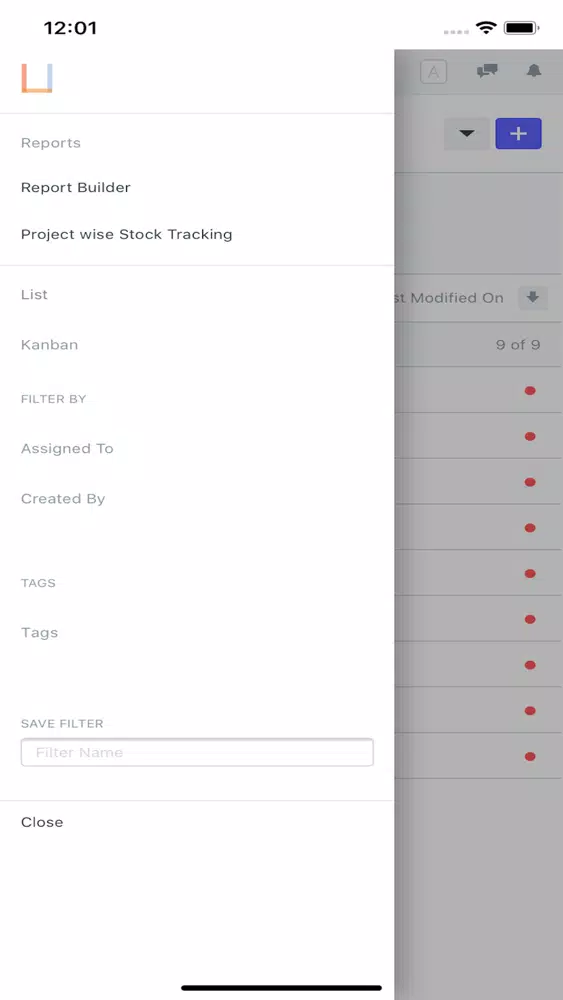
Task: Expand the dropdown caret next to plus button
Action: pos(467,133)
